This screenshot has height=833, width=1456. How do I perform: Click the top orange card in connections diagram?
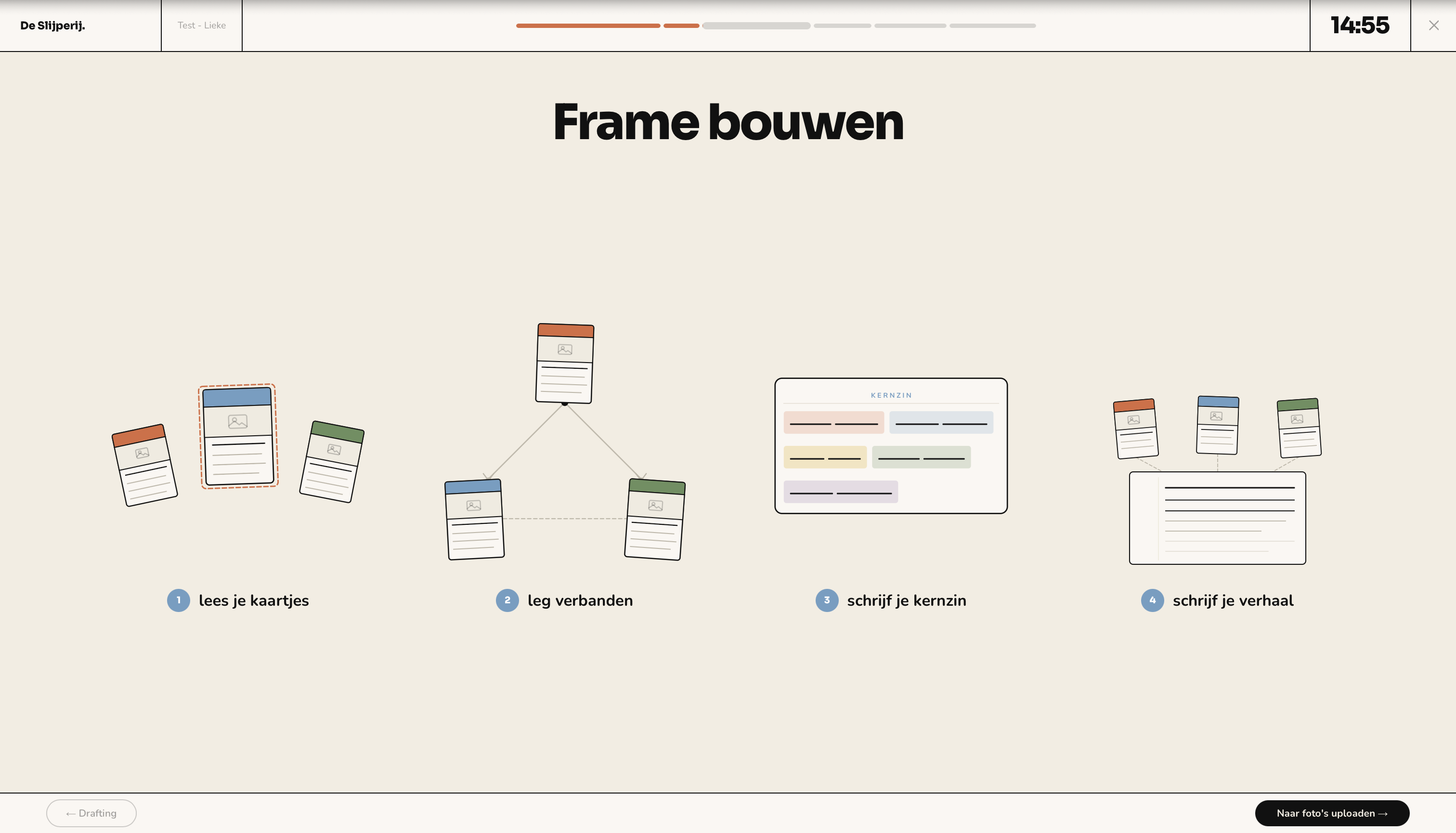(565, 363)
